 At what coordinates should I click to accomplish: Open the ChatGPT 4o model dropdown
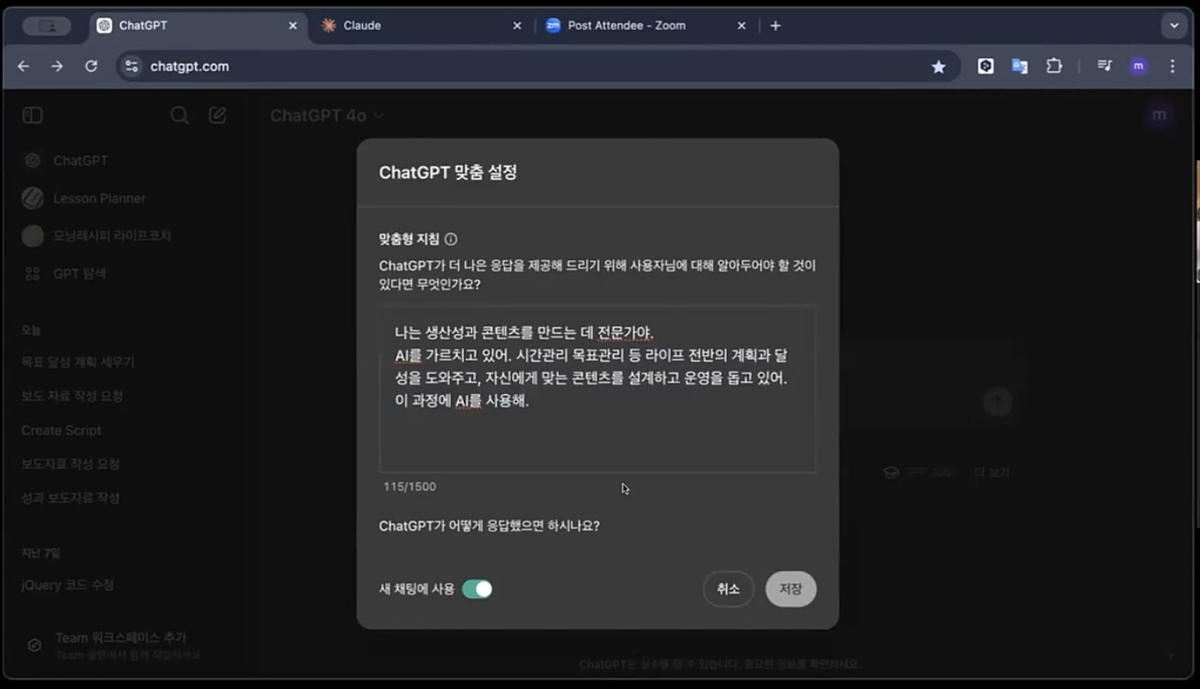pyautogui.click(x=323, y=115)
